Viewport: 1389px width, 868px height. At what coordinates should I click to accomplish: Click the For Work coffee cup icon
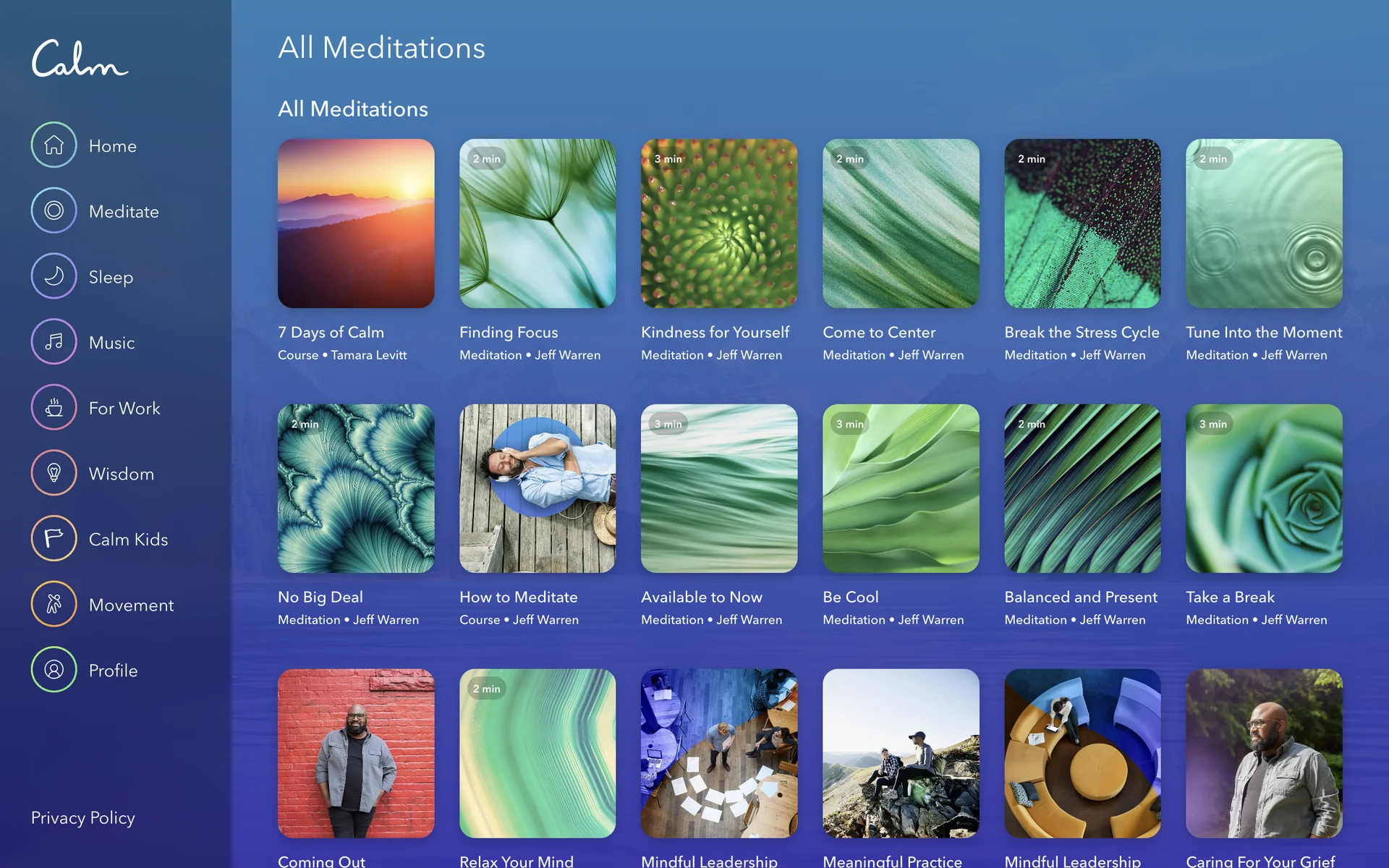click(x=54, y=408)
